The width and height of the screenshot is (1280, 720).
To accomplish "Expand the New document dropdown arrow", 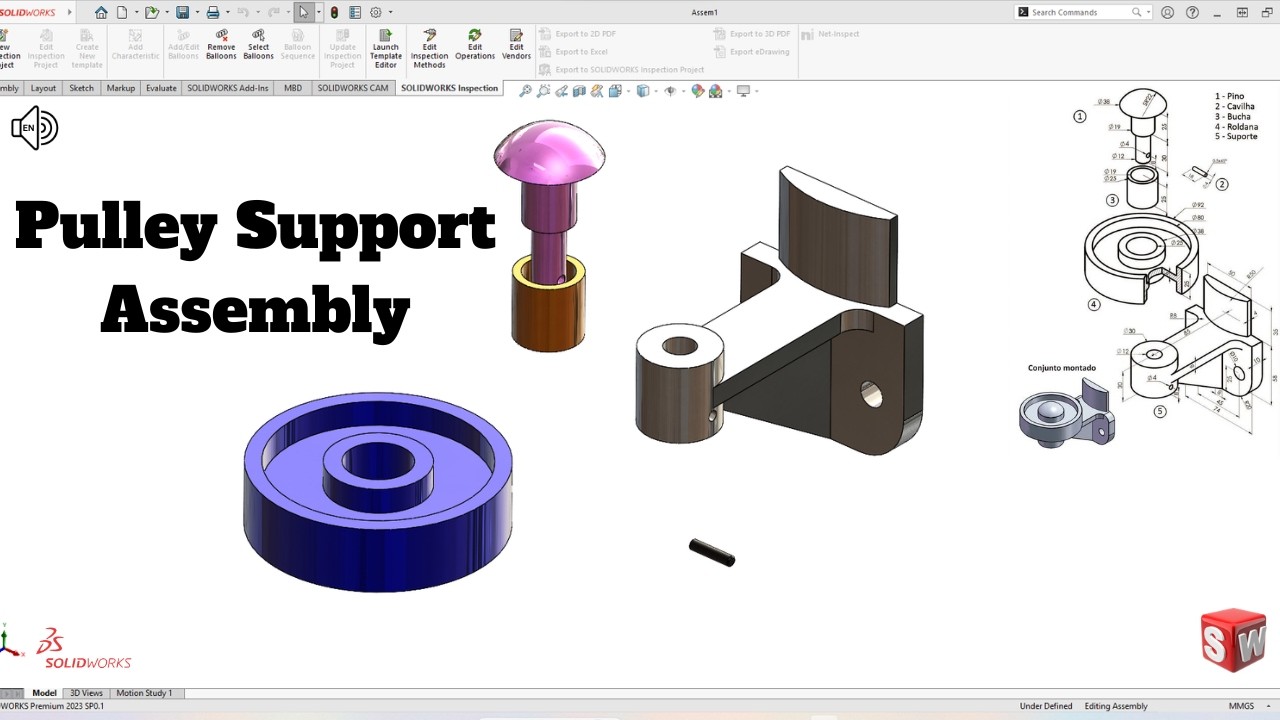I will [x=135, y=13].
